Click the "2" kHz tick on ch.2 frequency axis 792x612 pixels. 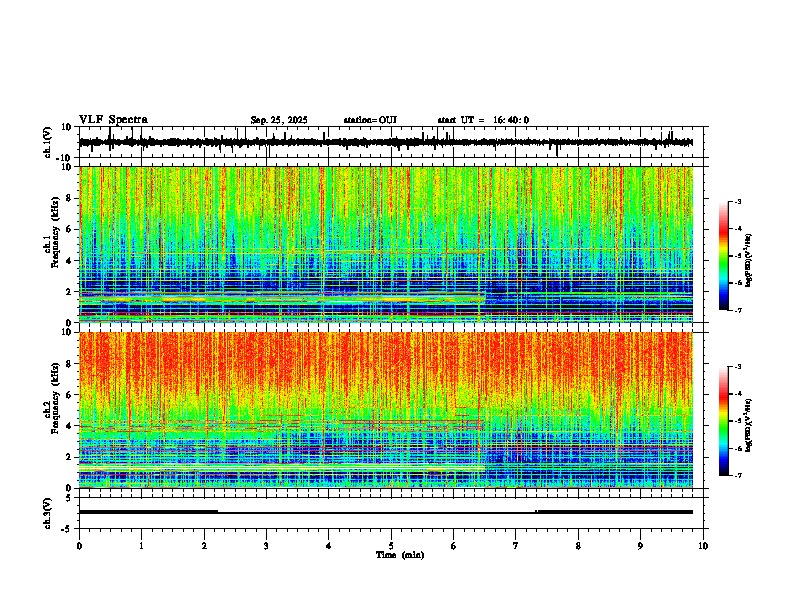coord(69,457)
